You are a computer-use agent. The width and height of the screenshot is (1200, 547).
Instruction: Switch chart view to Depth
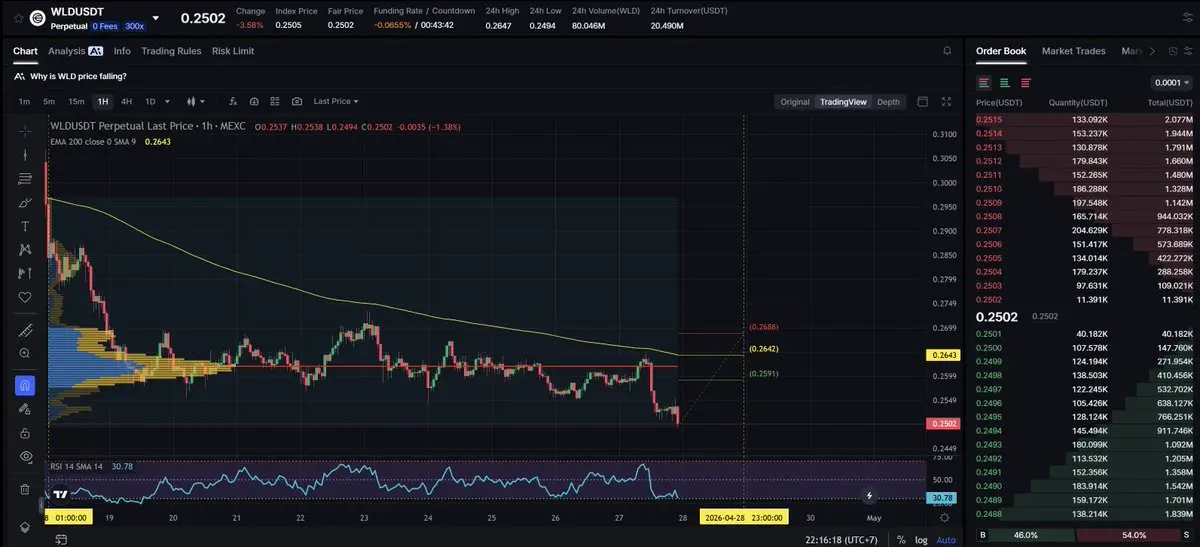coord(888,102)
